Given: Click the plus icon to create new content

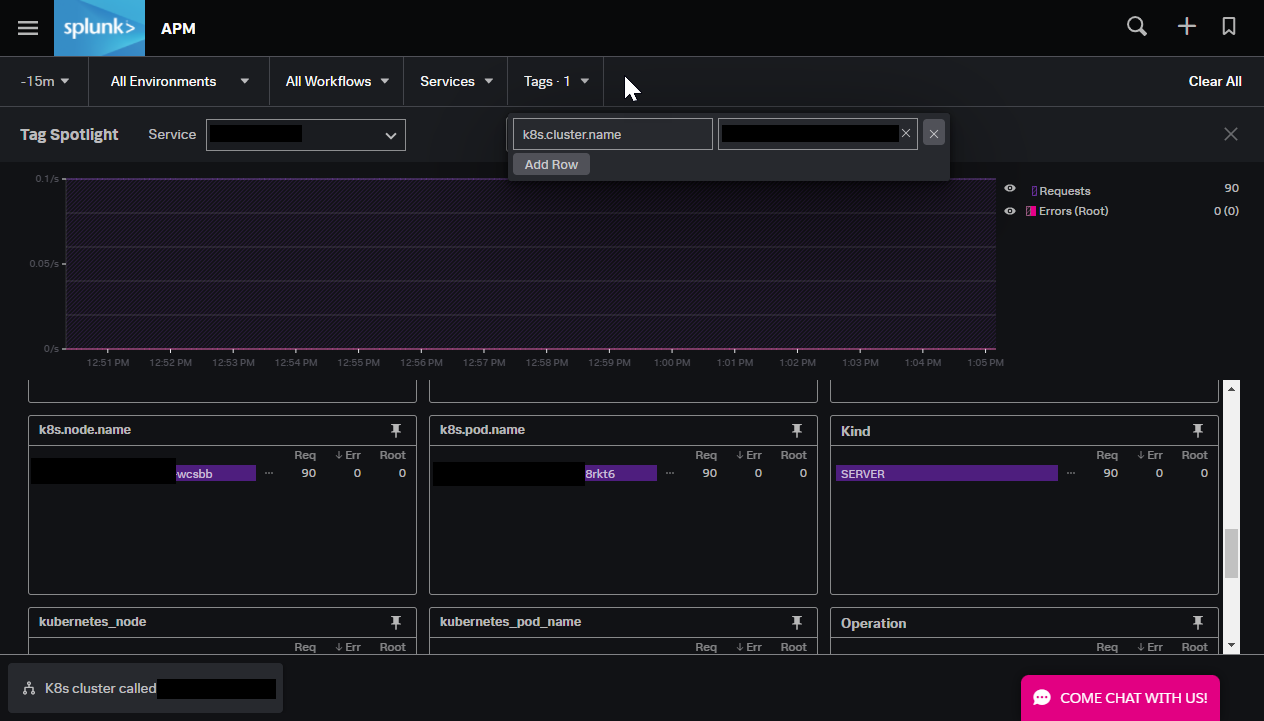Looking at the screenshot, I should 1186,27.
